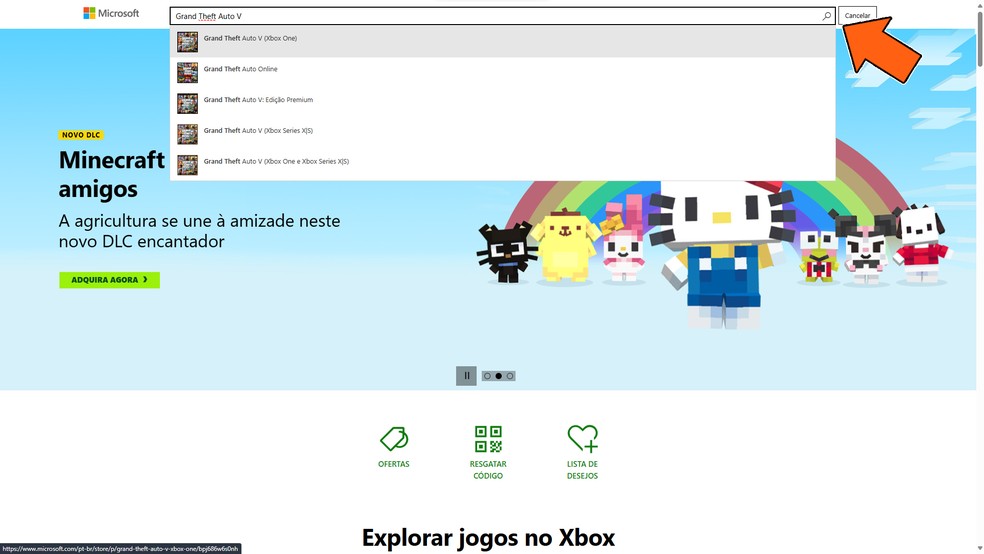This screenshot has height=554, width=984.
Task: Open the Lista de Desejos heart icon
Action: 582,439
